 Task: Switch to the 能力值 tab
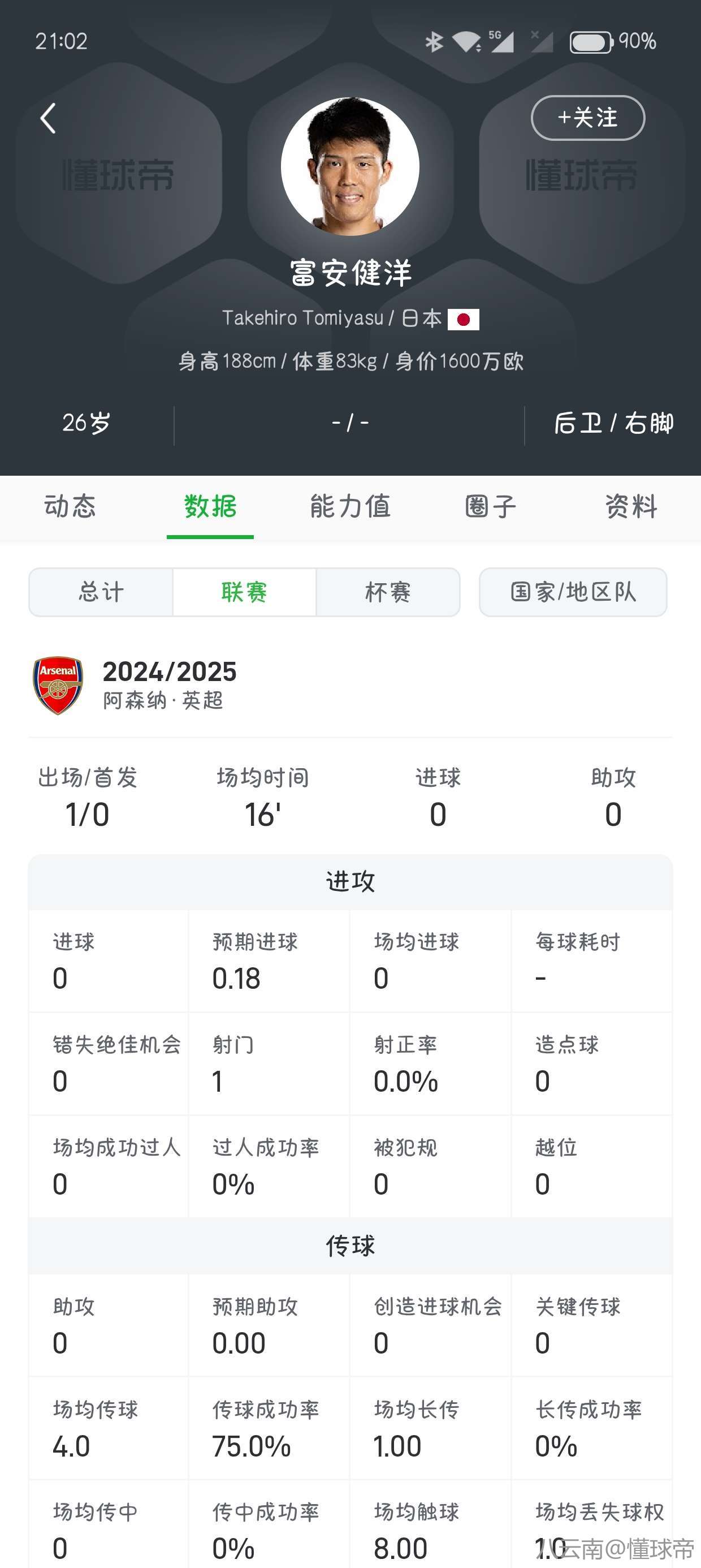pos(350,506)
